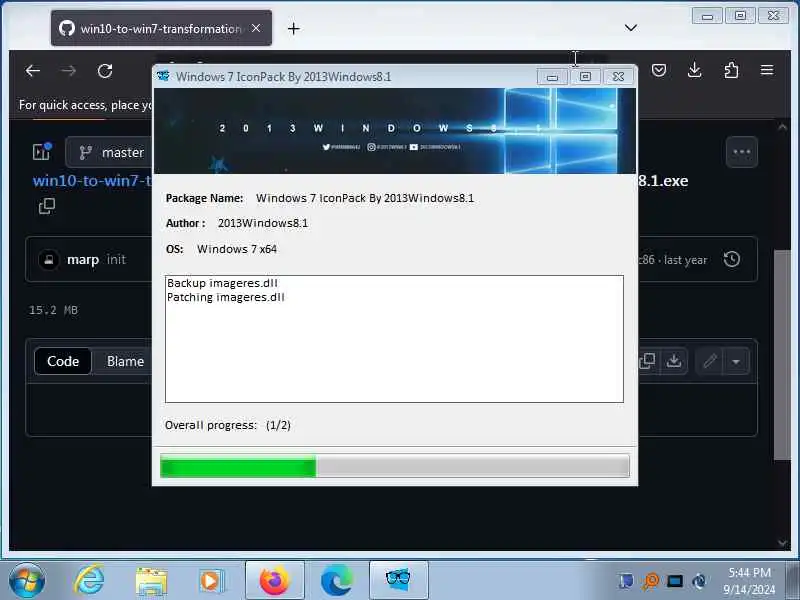Image resolution: width=800 pixels, height=600 pixels.
Task: Click the scrollbar down arrow in Firefox
Action: (x=783, y=542)
